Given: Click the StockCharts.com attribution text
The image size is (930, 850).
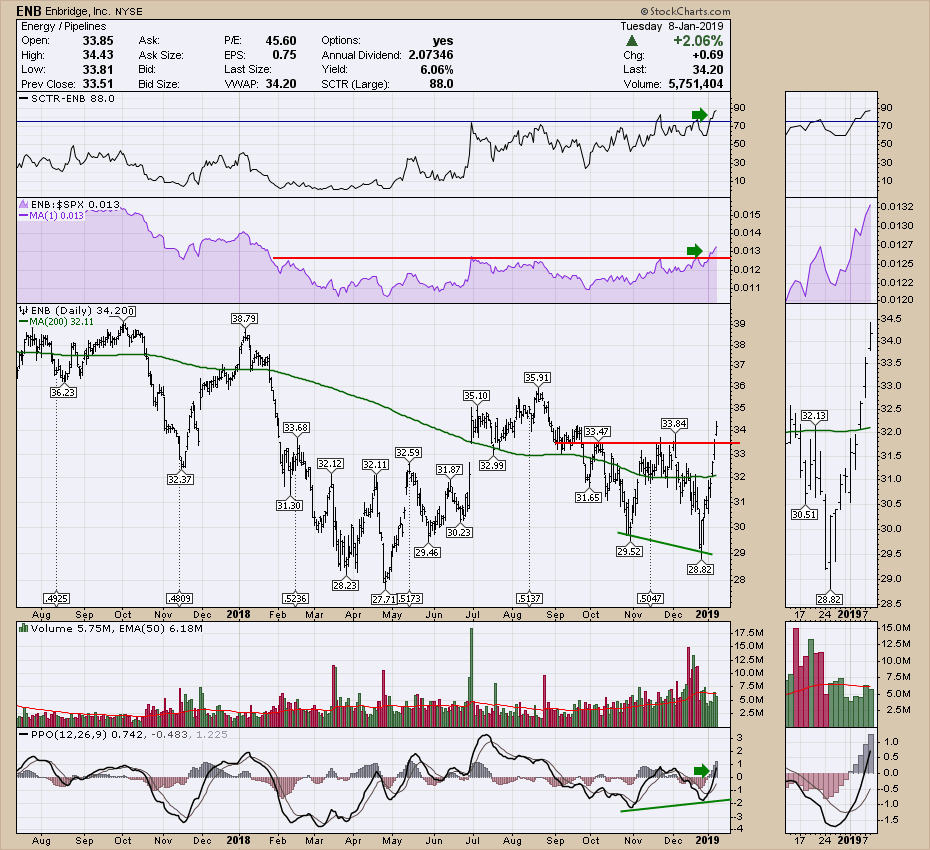Looking at the screenshot, I should (x=684, y=11).
